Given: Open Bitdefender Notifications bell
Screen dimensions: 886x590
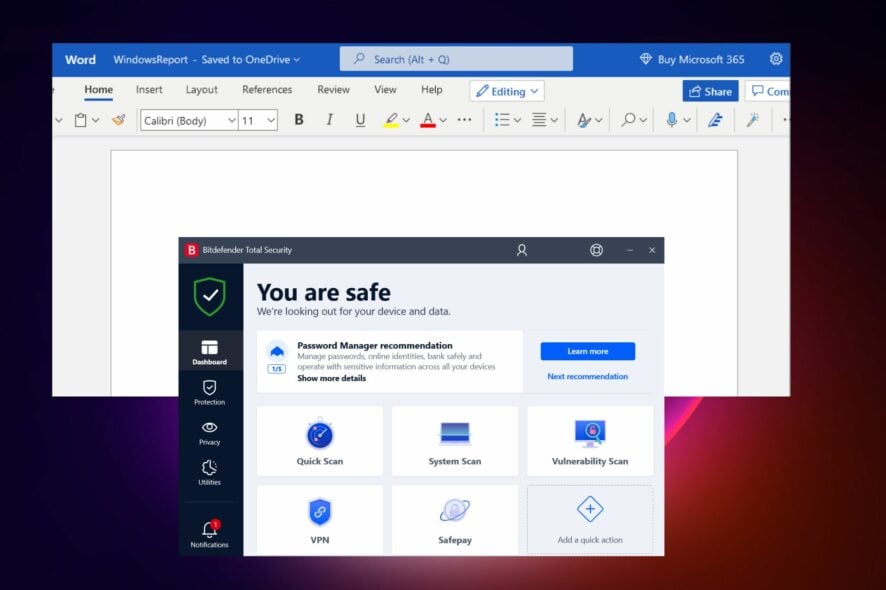Looking at the screenshot, I should click(x=210, y=534).
